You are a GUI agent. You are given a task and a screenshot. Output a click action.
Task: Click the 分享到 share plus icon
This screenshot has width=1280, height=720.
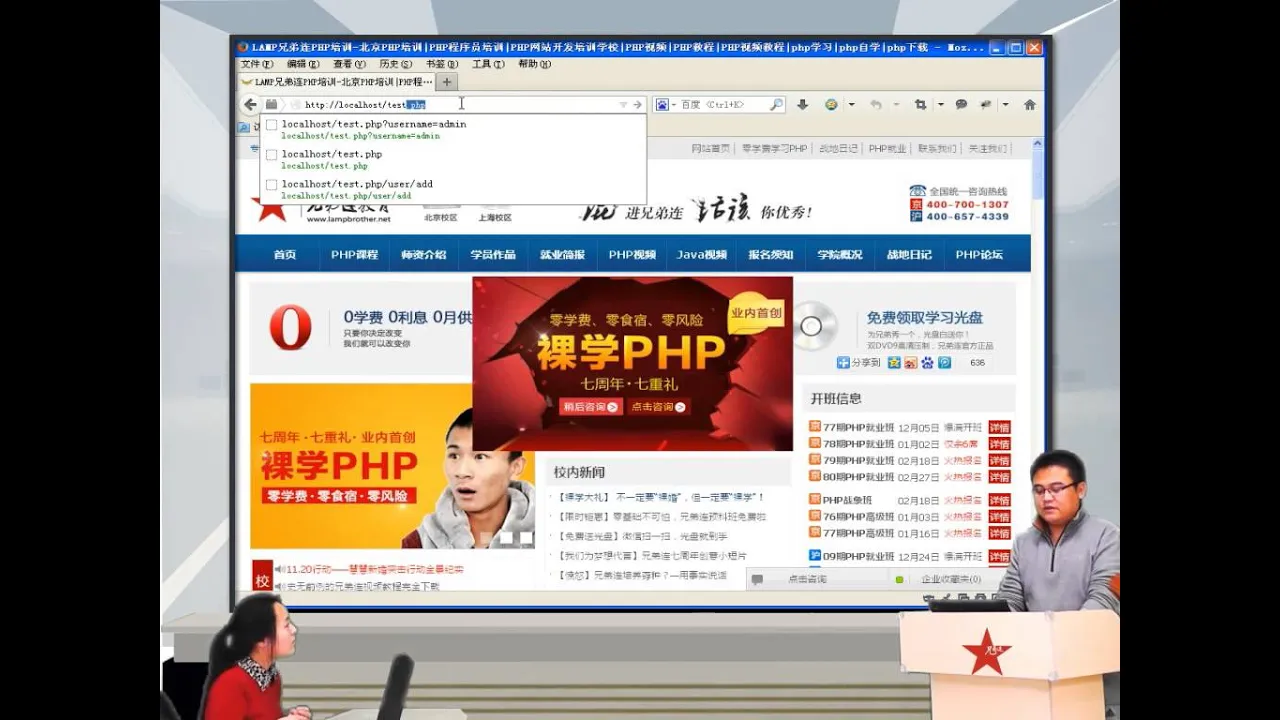pyautogui.click(x=843, y=363)
